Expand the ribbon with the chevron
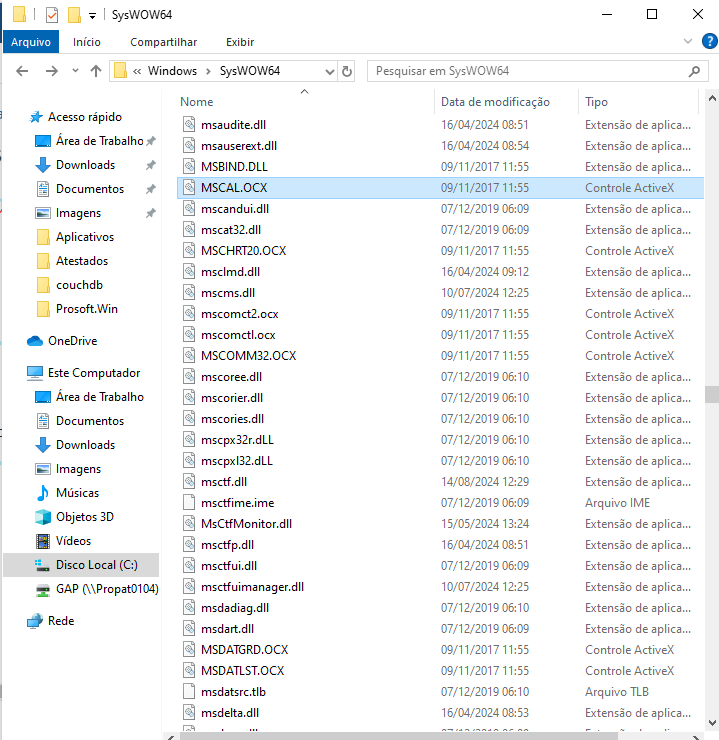 pyautogui.click(x=688, y=42)
